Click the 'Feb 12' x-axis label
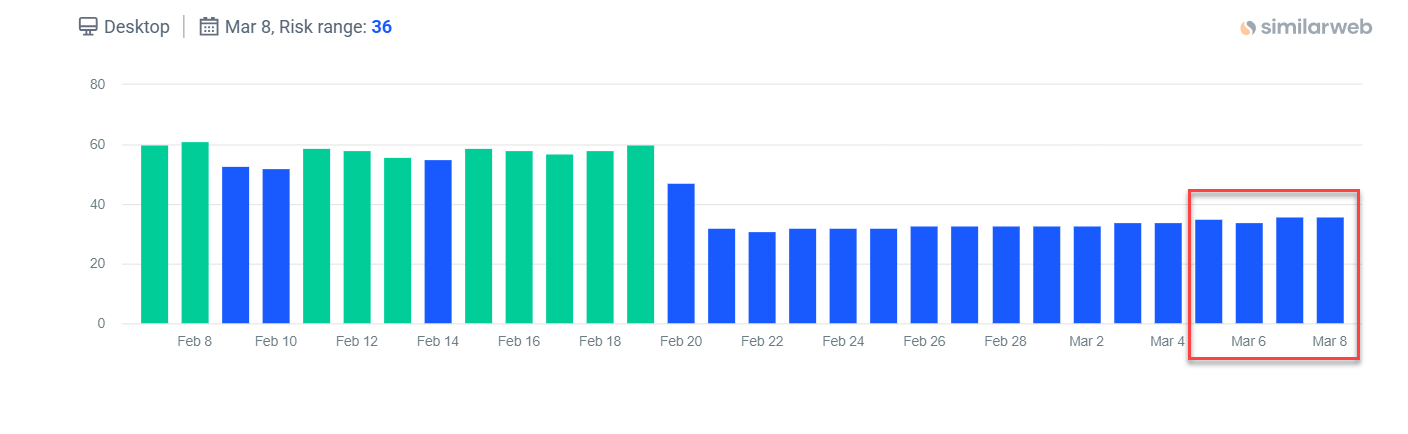 [357, 342]
